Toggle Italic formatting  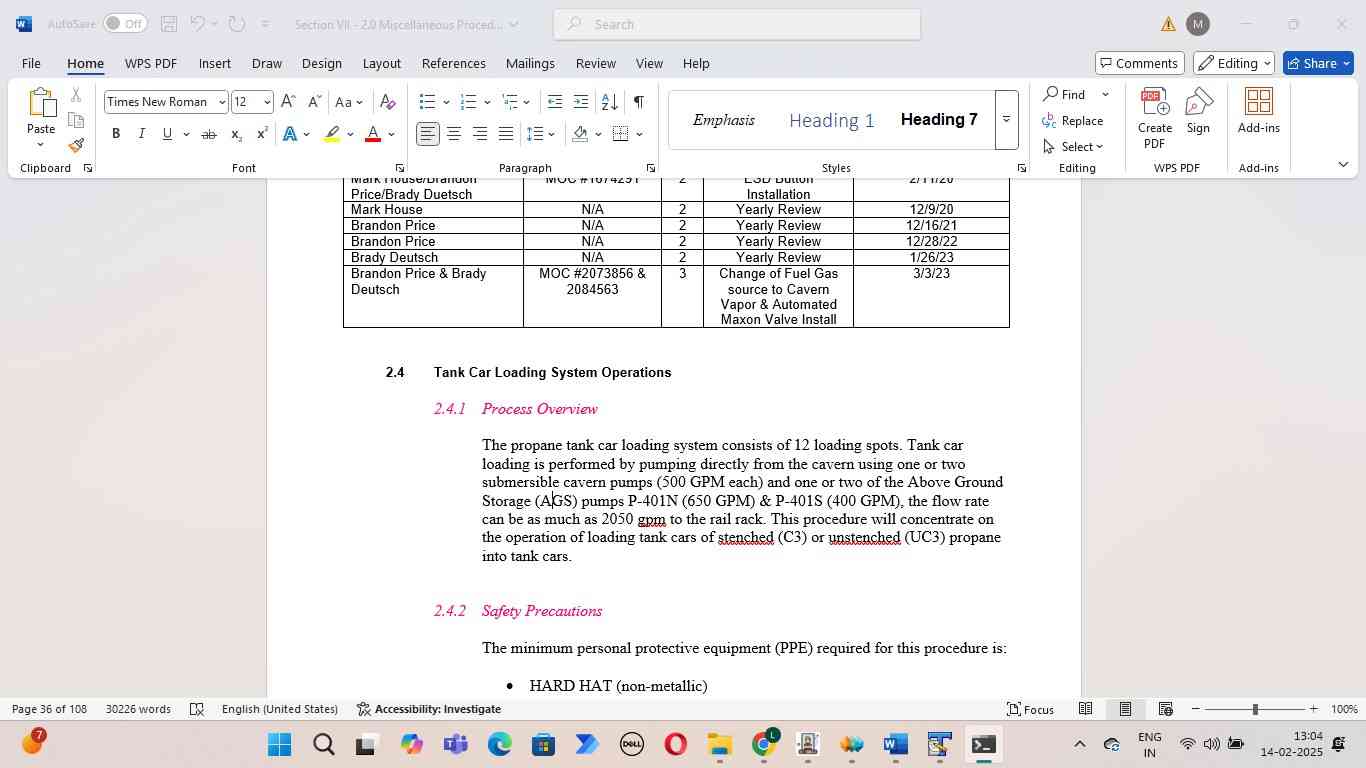tap(141, 134)
